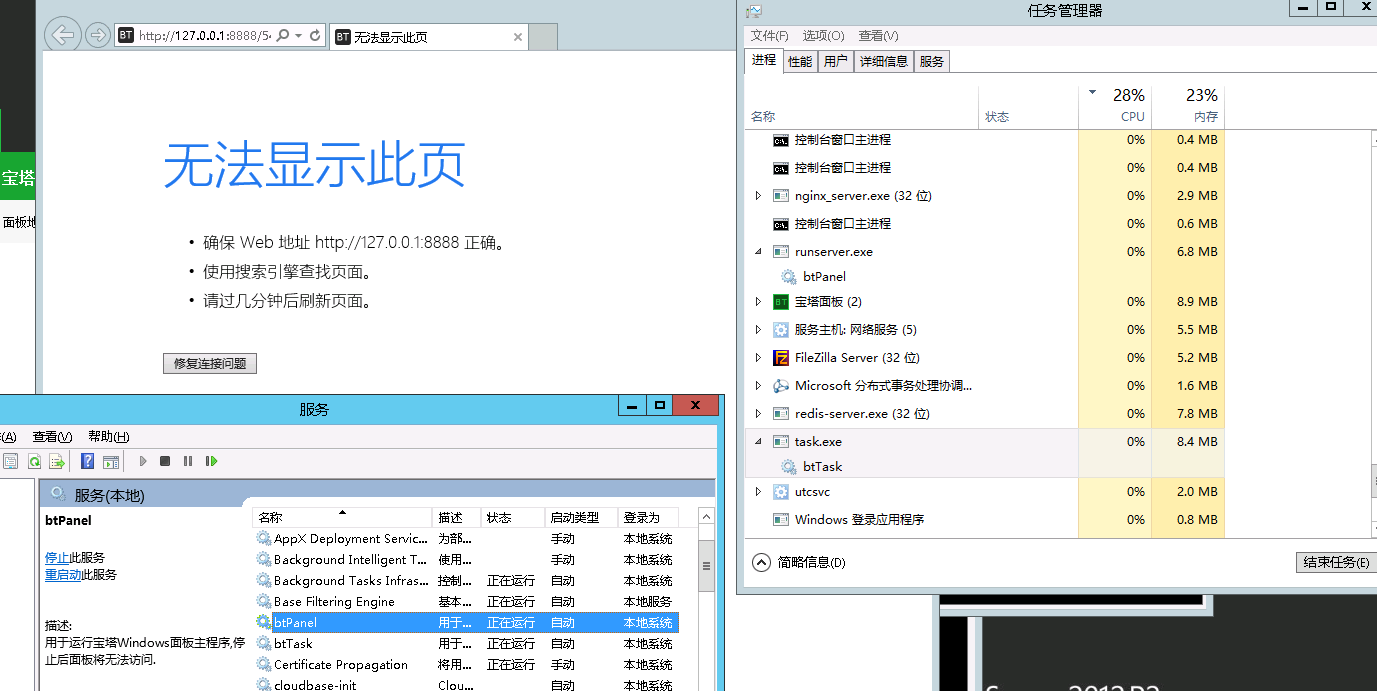The height and width of the screenshot is (691, 1377).
Task: Click the Microsoft 分布式事务处理 process icon
Action: (781, 386)
